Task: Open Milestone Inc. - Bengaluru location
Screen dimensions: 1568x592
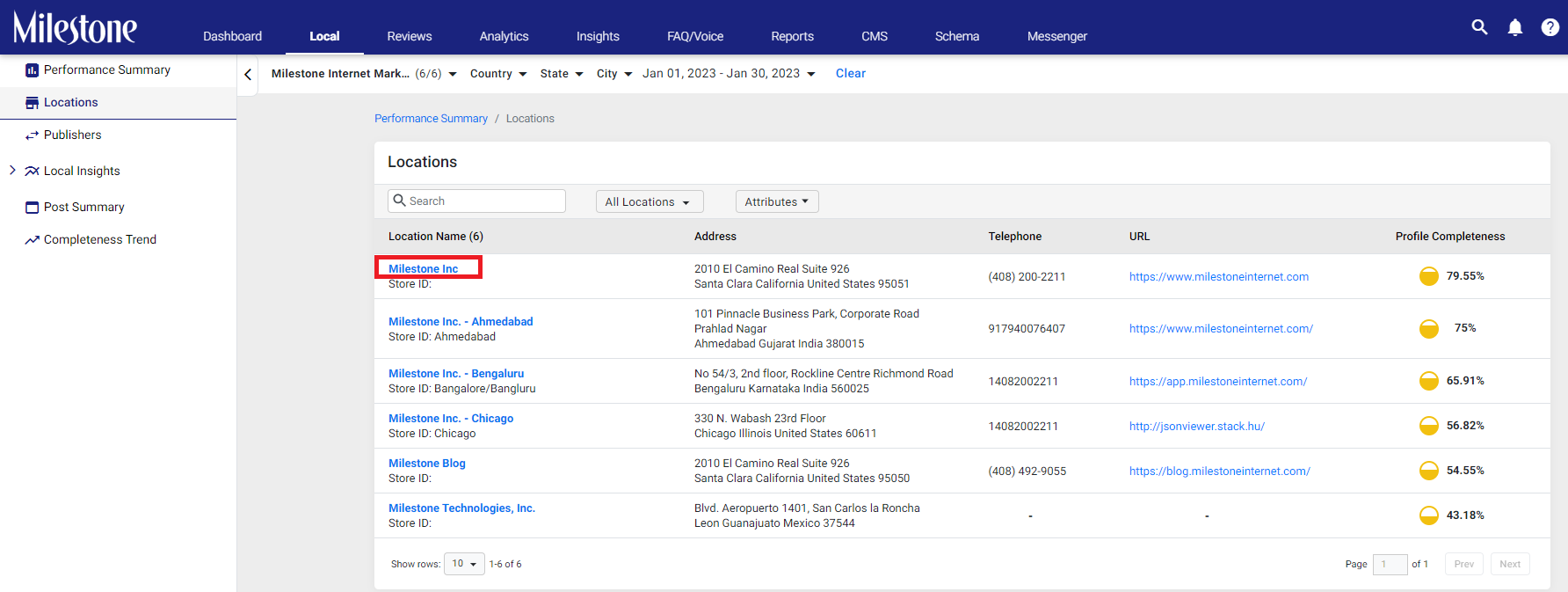Action: click(x=456, y=374)
